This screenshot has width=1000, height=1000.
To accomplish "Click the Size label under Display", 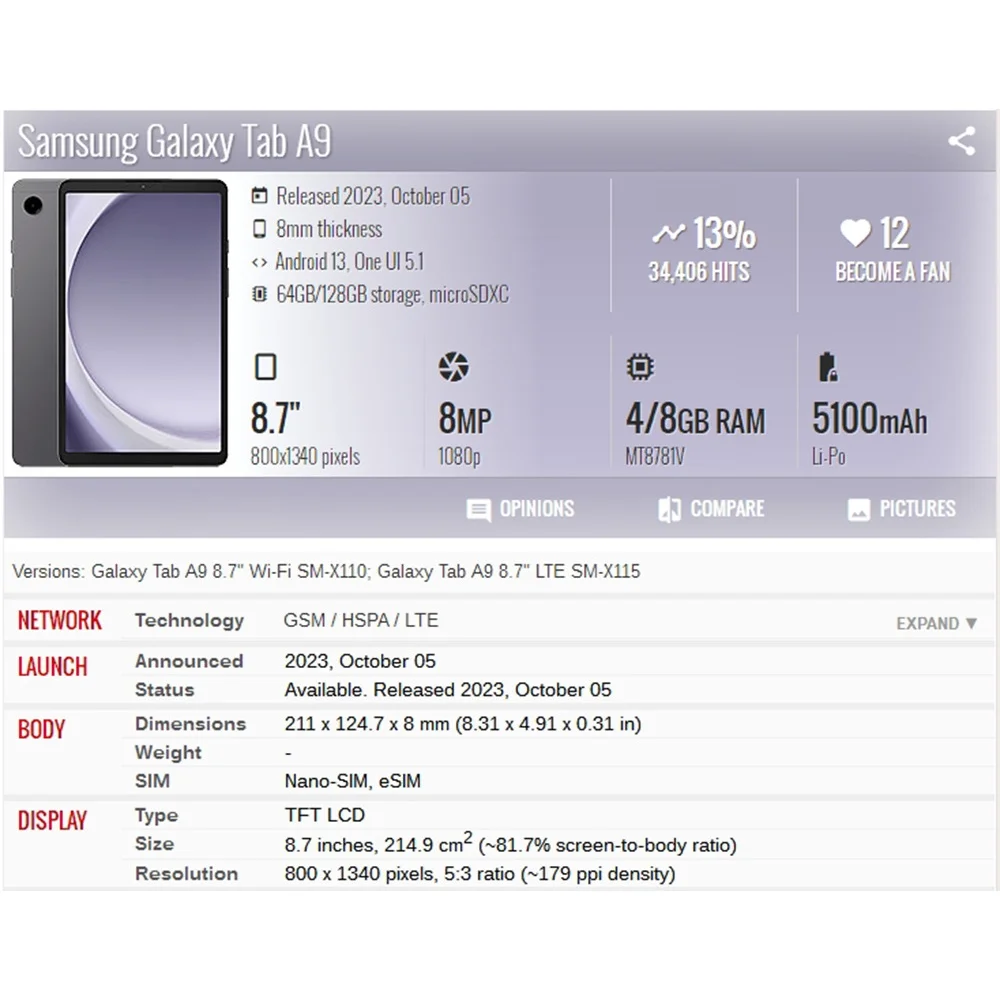I will [x=154, y=844].
